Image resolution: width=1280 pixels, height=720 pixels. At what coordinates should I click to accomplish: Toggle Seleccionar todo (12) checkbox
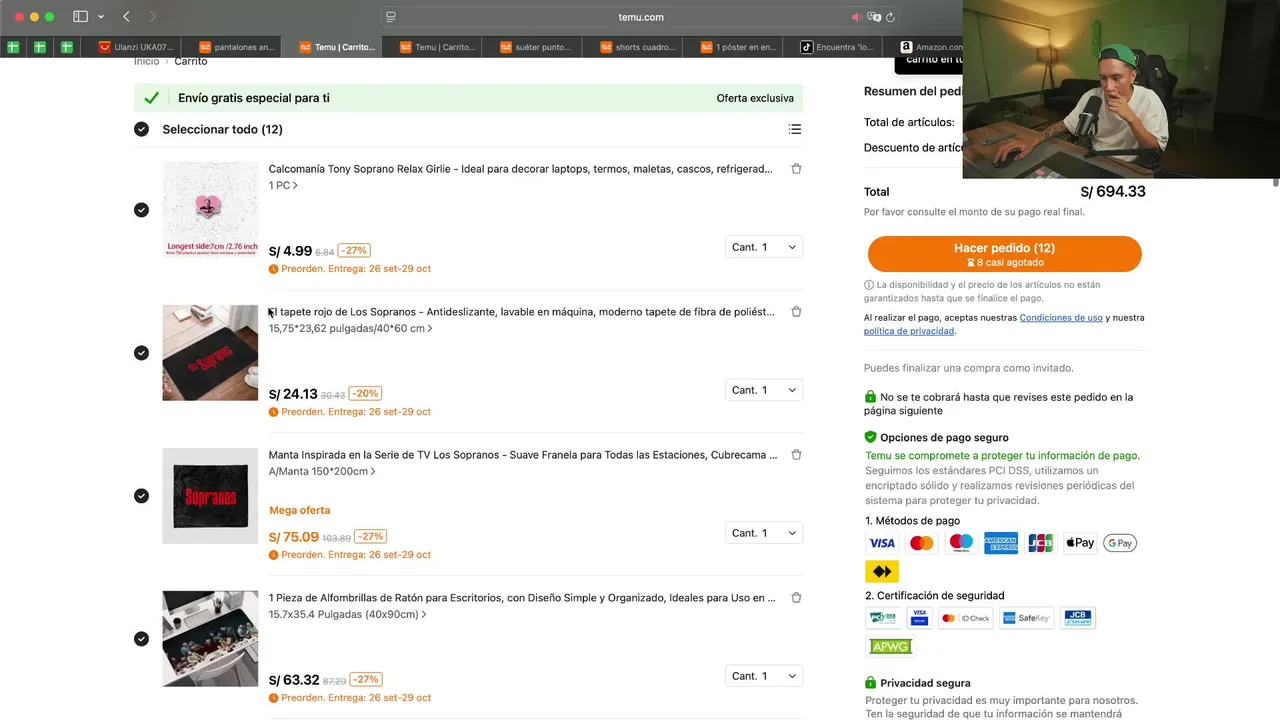coord(141,129)
